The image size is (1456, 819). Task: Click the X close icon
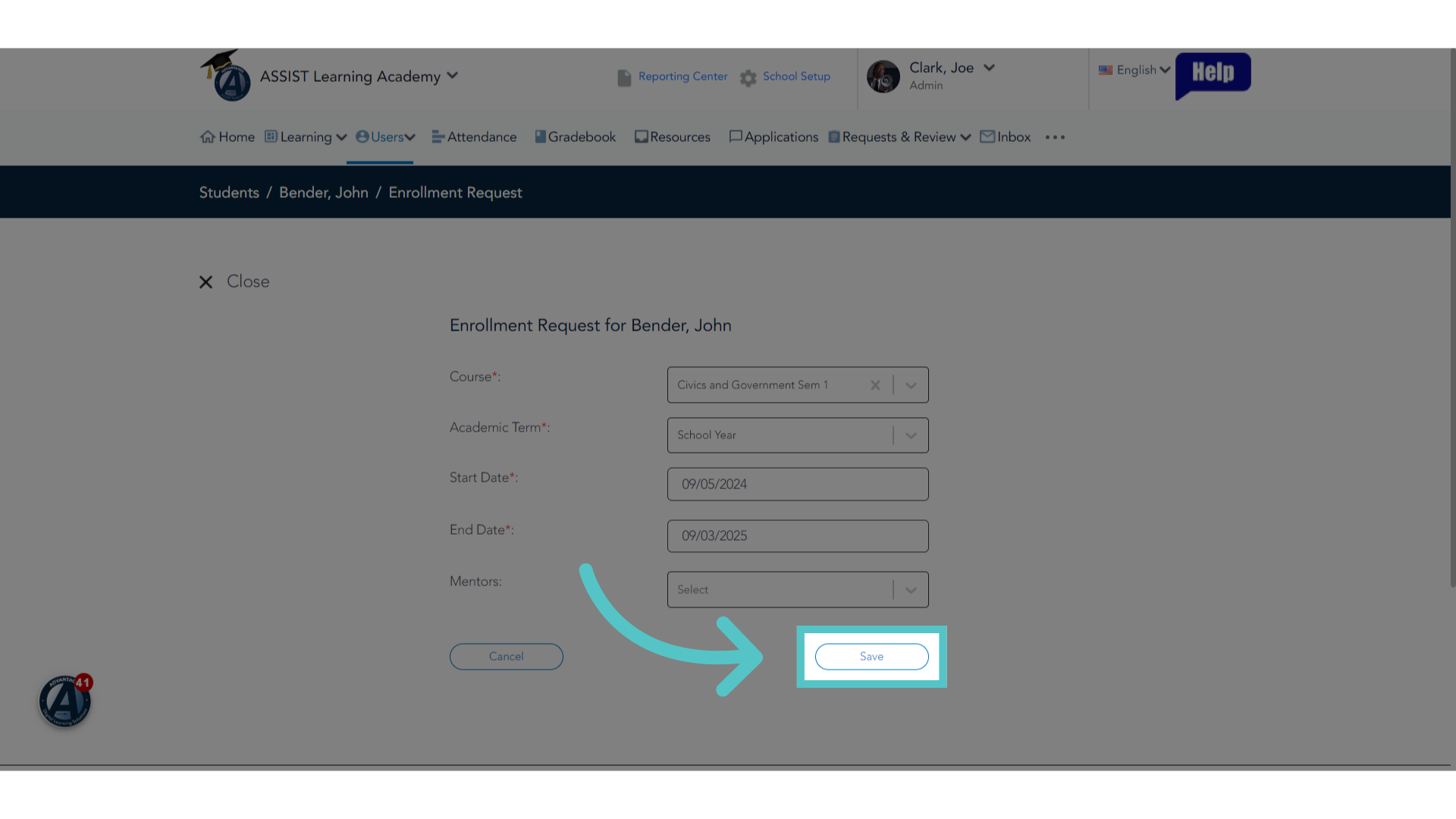point(206,282)
